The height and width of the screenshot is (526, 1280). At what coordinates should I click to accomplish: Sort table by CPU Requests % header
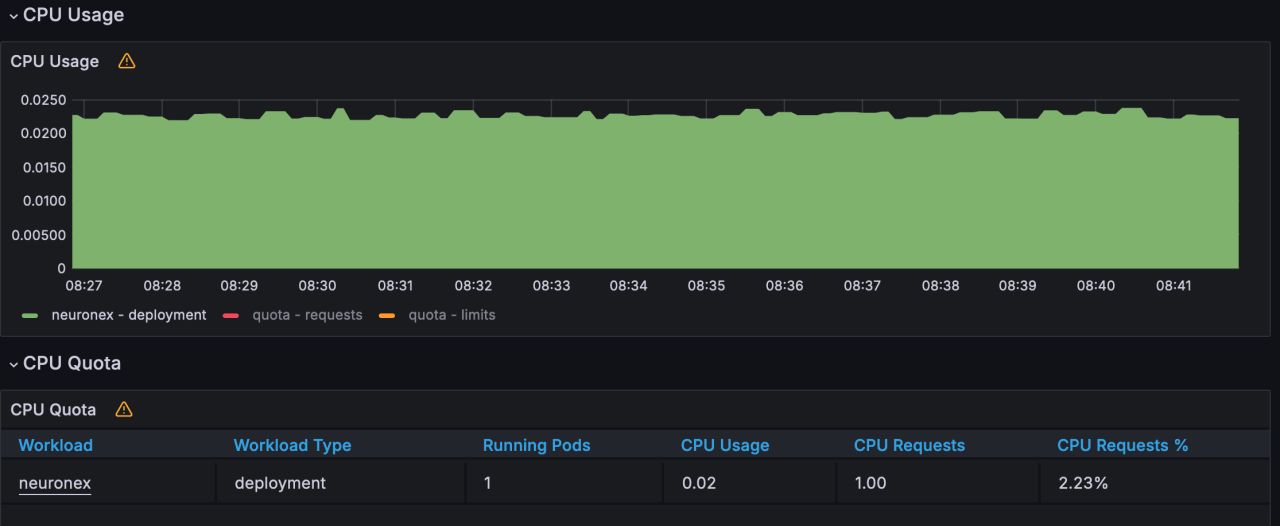click(x=1122, y=445)
